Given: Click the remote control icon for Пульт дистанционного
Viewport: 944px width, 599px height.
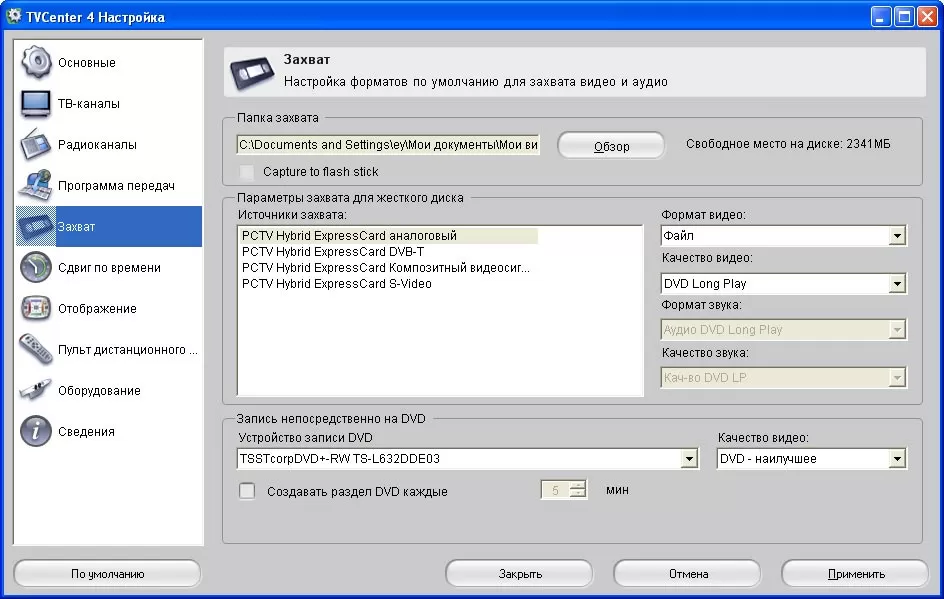Looking at the screenshot, I should [36, 349].
